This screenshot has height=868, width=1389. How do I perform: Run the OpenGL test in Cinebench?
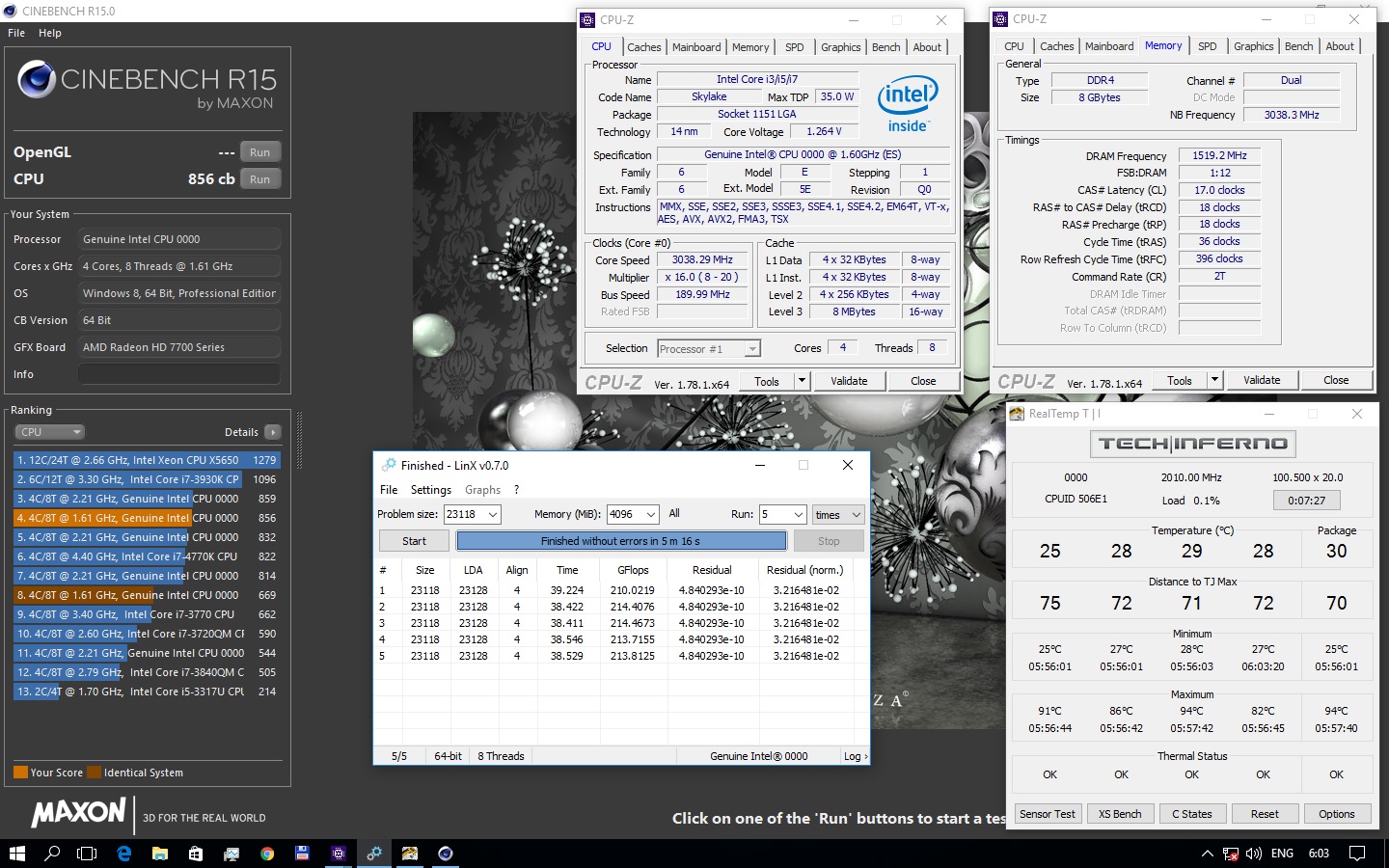point(259,152)
